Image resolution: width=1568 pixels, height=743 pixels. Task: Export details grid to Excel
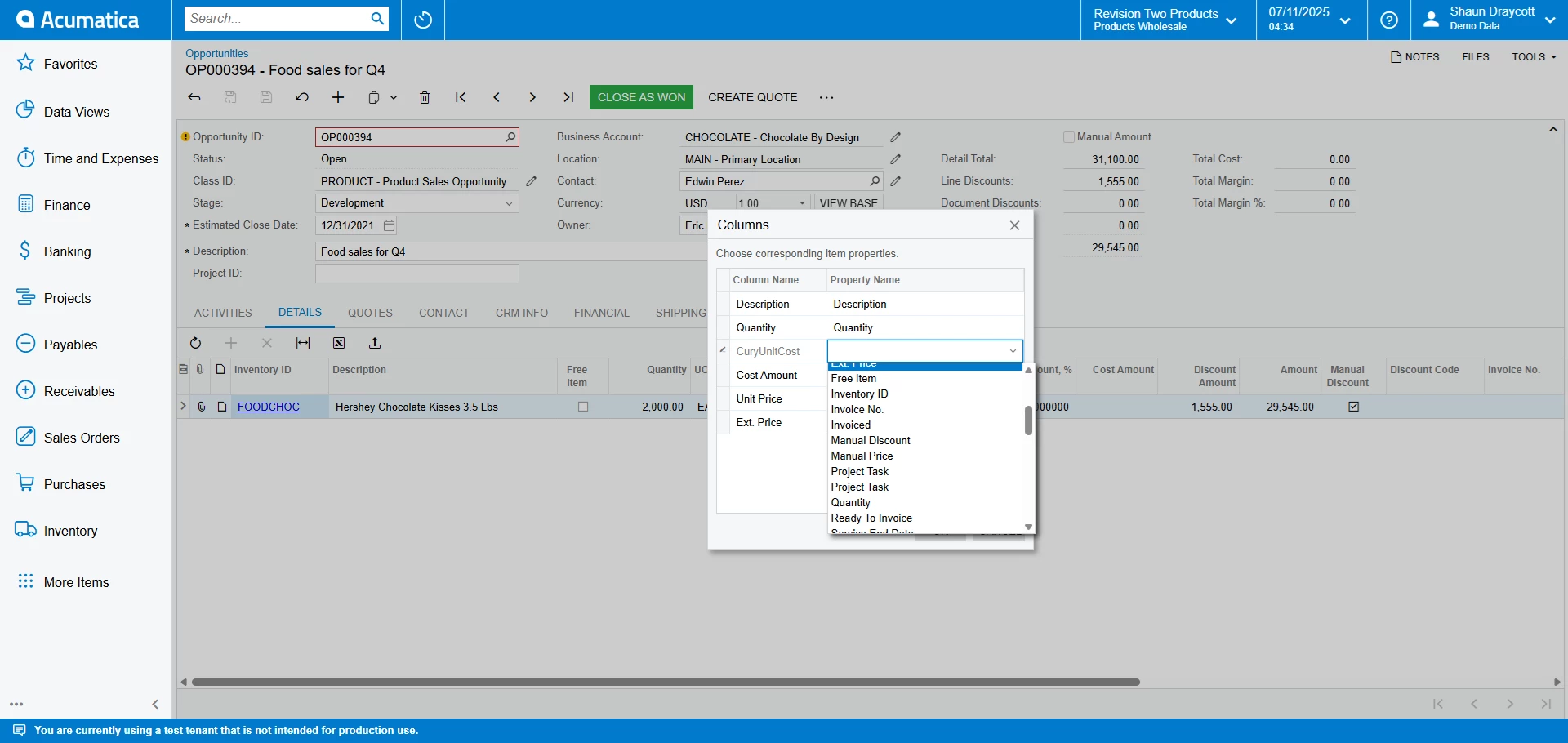tap(339, 343)
